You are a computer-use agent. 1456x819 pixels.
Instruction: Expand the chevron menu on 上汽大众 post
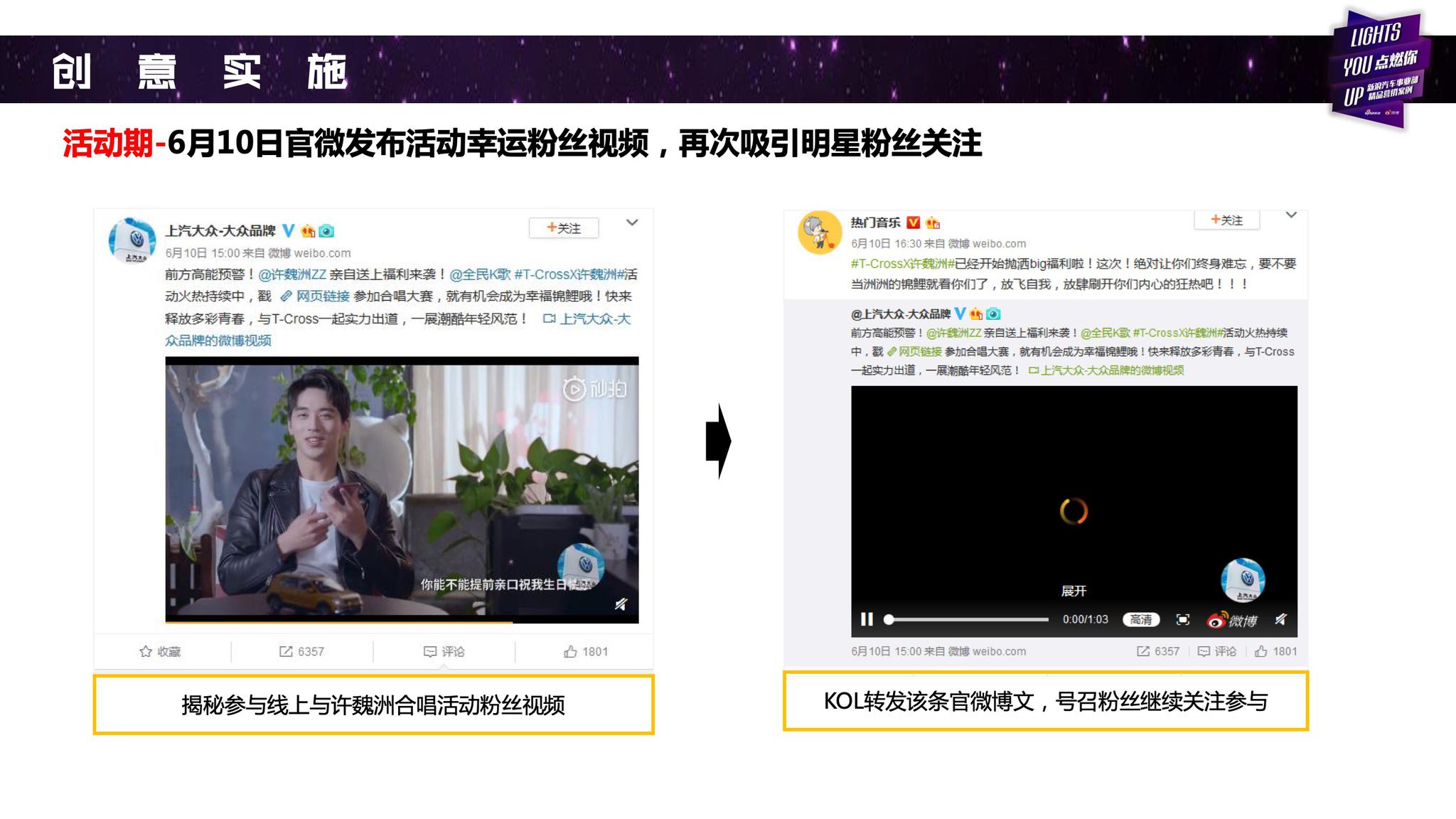[631, 223]
